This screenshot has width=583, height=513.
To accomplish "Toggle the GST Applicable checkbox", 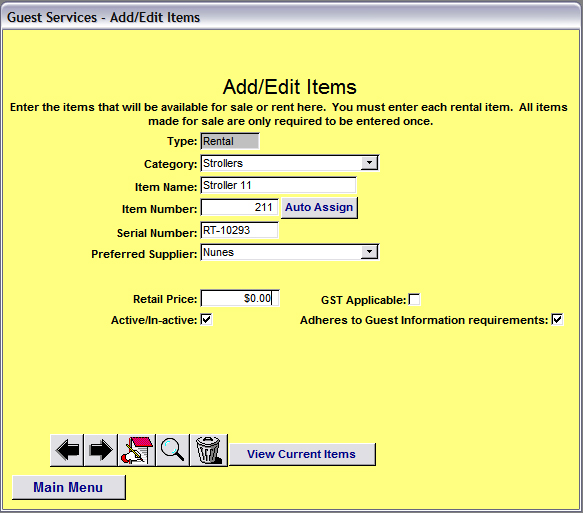I will (414, 299).
